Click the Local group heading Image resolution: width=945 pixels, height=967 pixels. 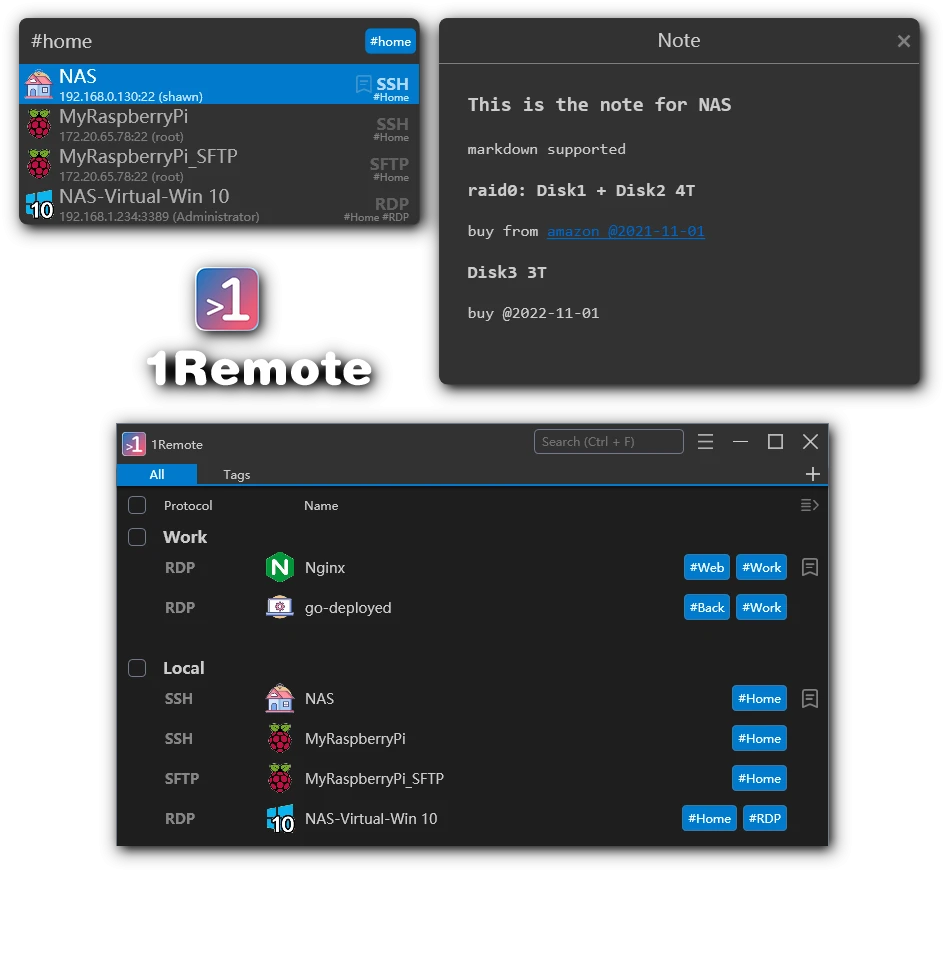pyautogui.click(x=184, y=669)
